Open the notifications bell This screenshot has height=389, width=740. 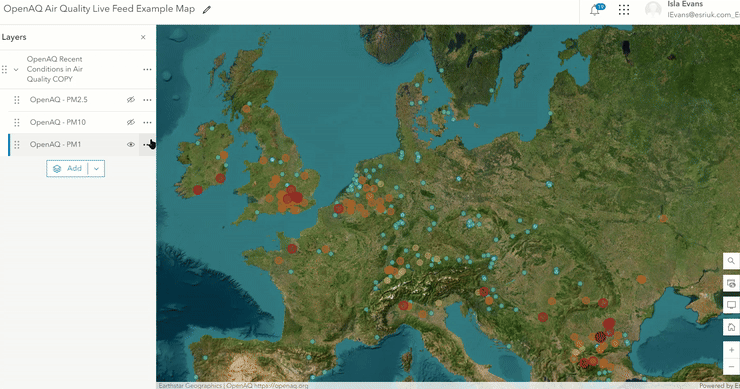[595, 10]
